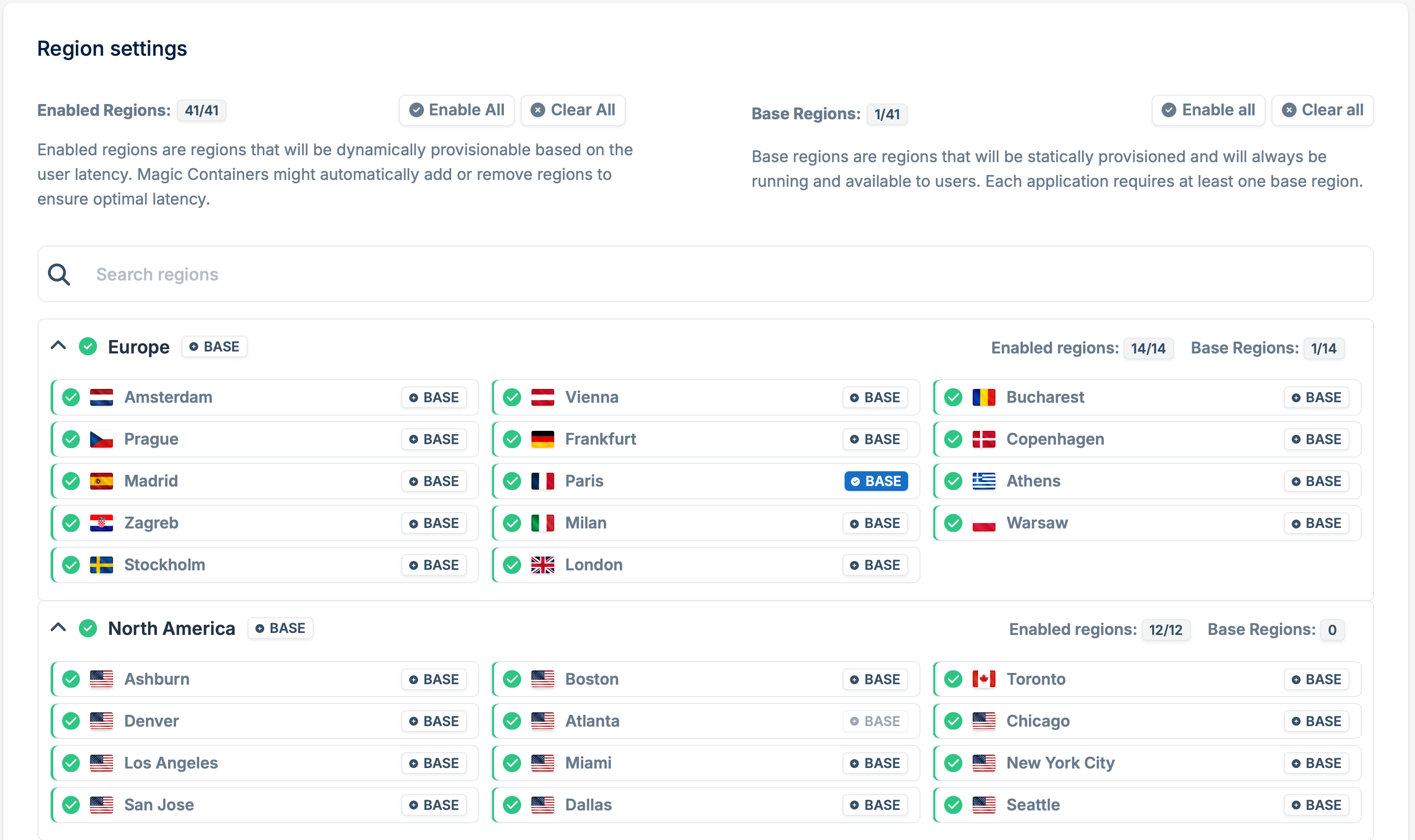1415x840 pixels.
Task: Focus the Search regions input field
Action: click(705, 274)
